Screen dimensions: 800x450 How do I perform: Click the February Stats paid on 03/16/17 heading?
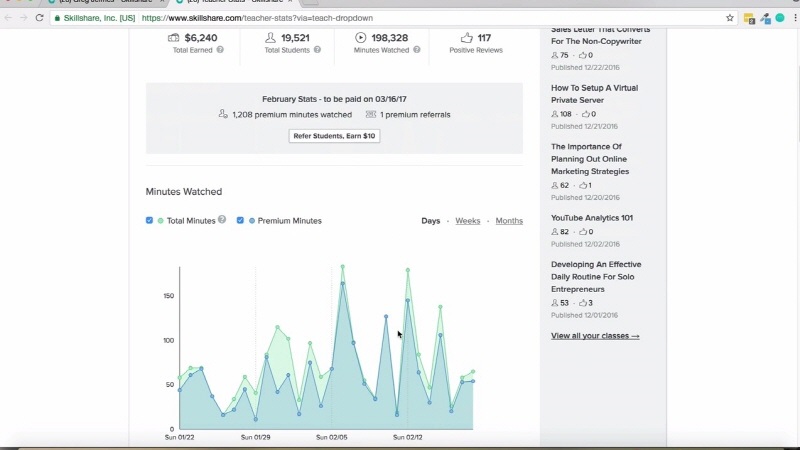(x=334, y=99)
